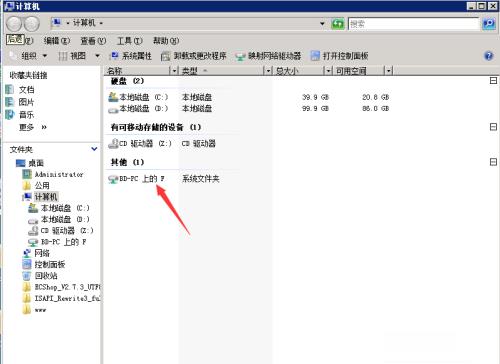Open the 编辑(E) menu

(x=57, y=41)
